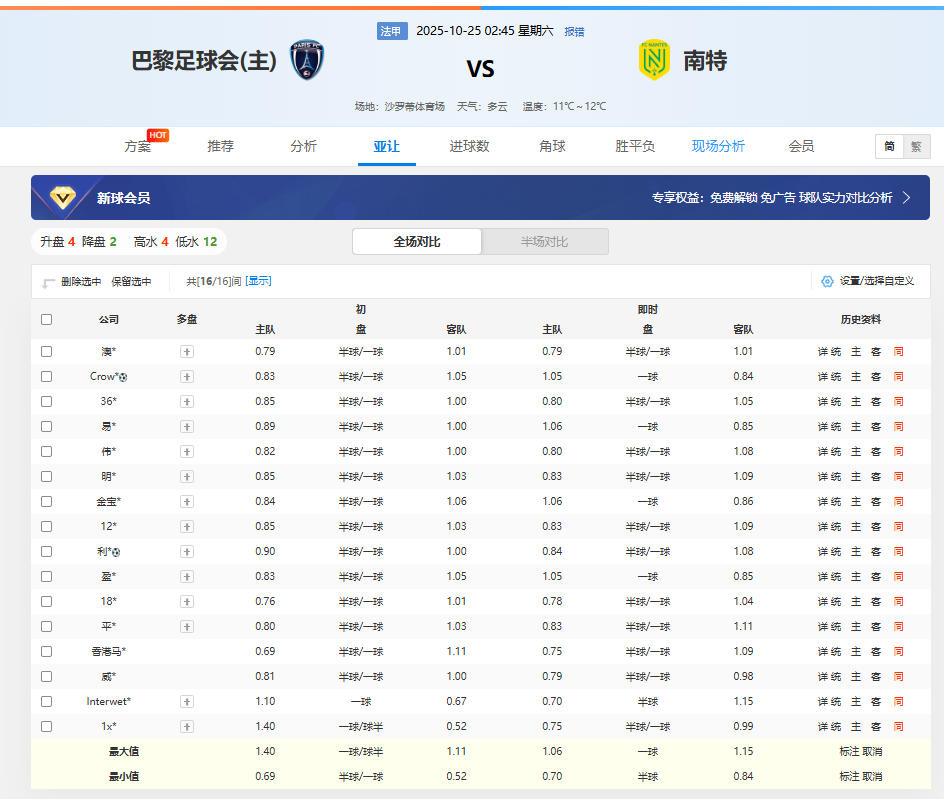The width and height of the screenshot is (944, 799).
Task: Click the soccer ball icon beside Crow*
Action: tap(123, 377)
